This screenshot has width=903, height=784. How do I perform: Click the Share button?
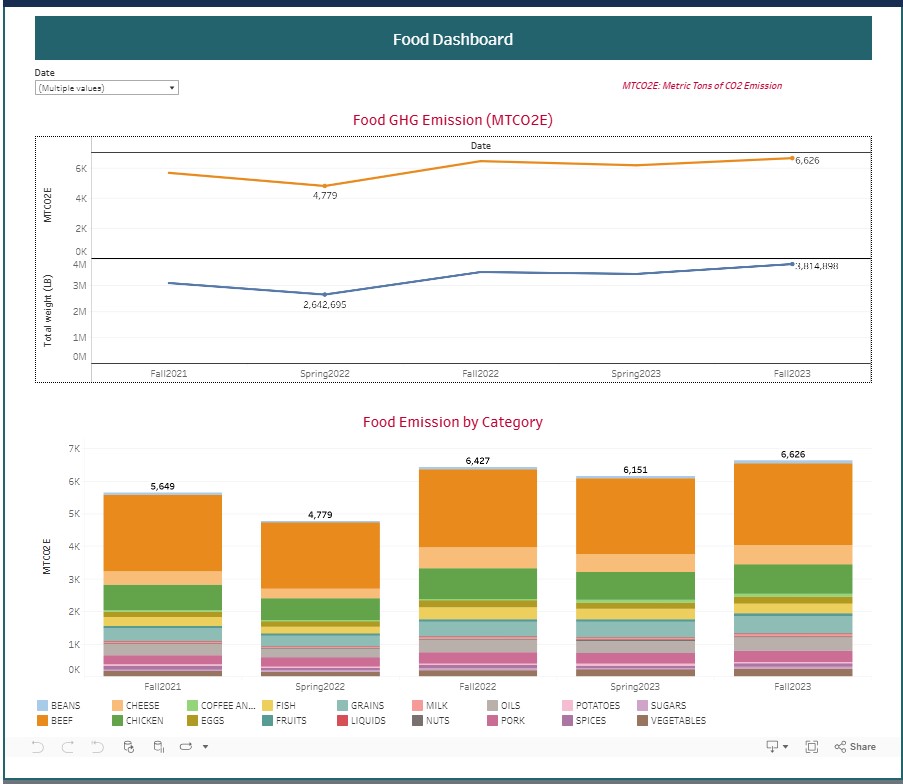coord(855,746)
